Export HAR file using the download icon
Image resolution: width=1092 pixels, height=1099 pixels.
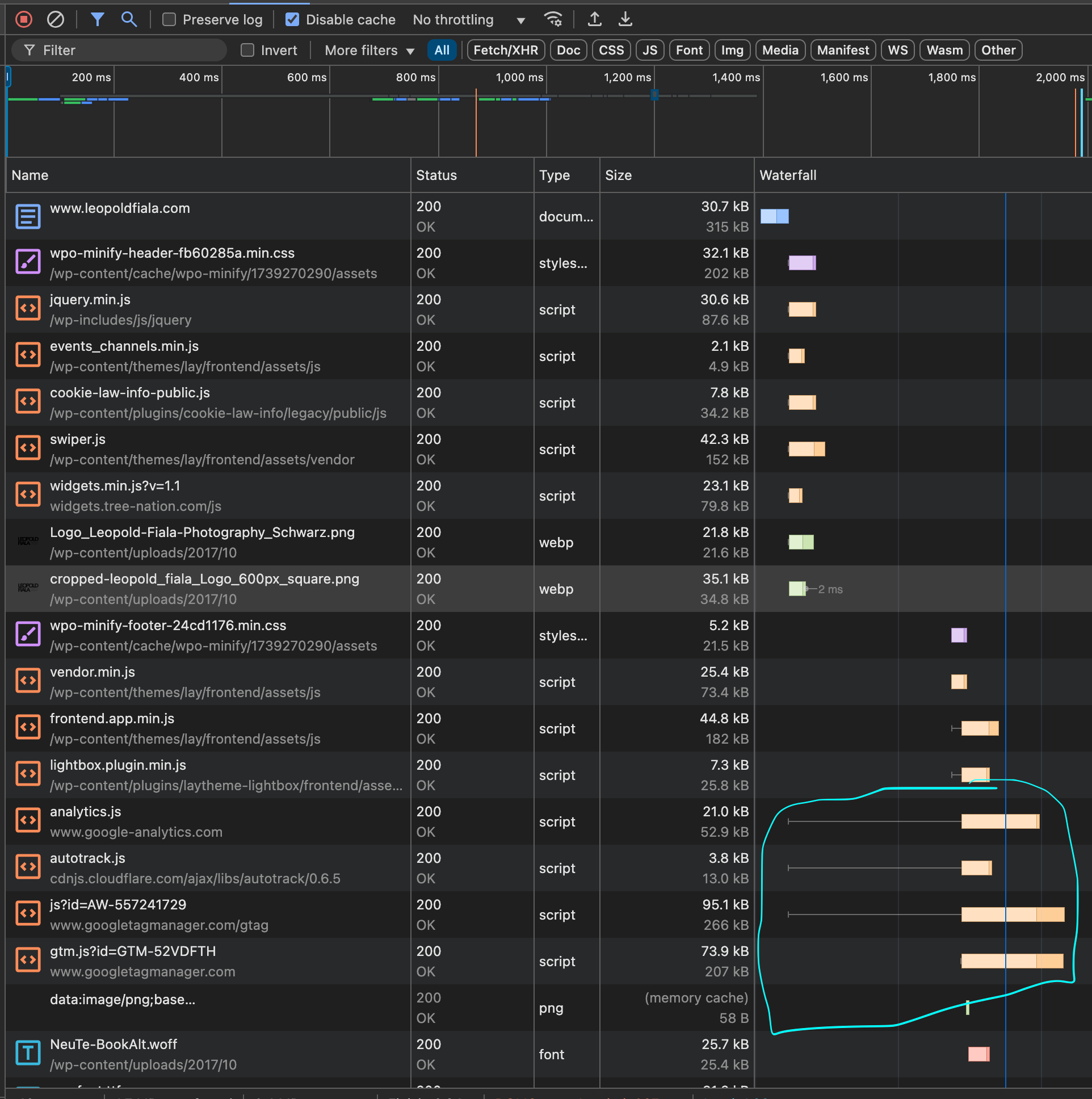625,19
